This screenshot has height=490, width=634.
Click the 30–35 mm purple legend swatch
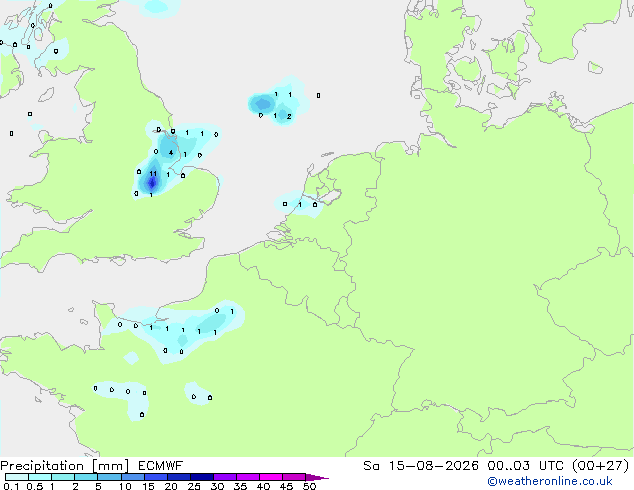(224, 477)
